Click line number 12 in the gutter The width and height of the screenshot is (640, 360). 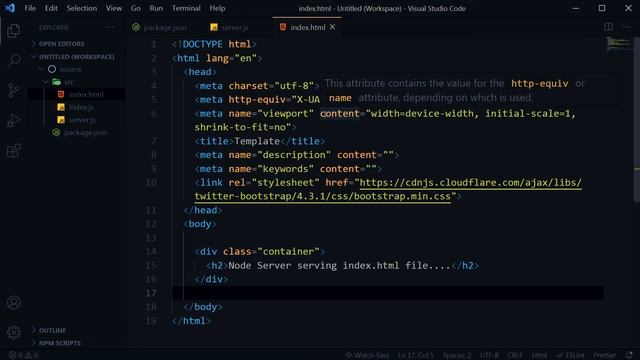pos(151,224)
